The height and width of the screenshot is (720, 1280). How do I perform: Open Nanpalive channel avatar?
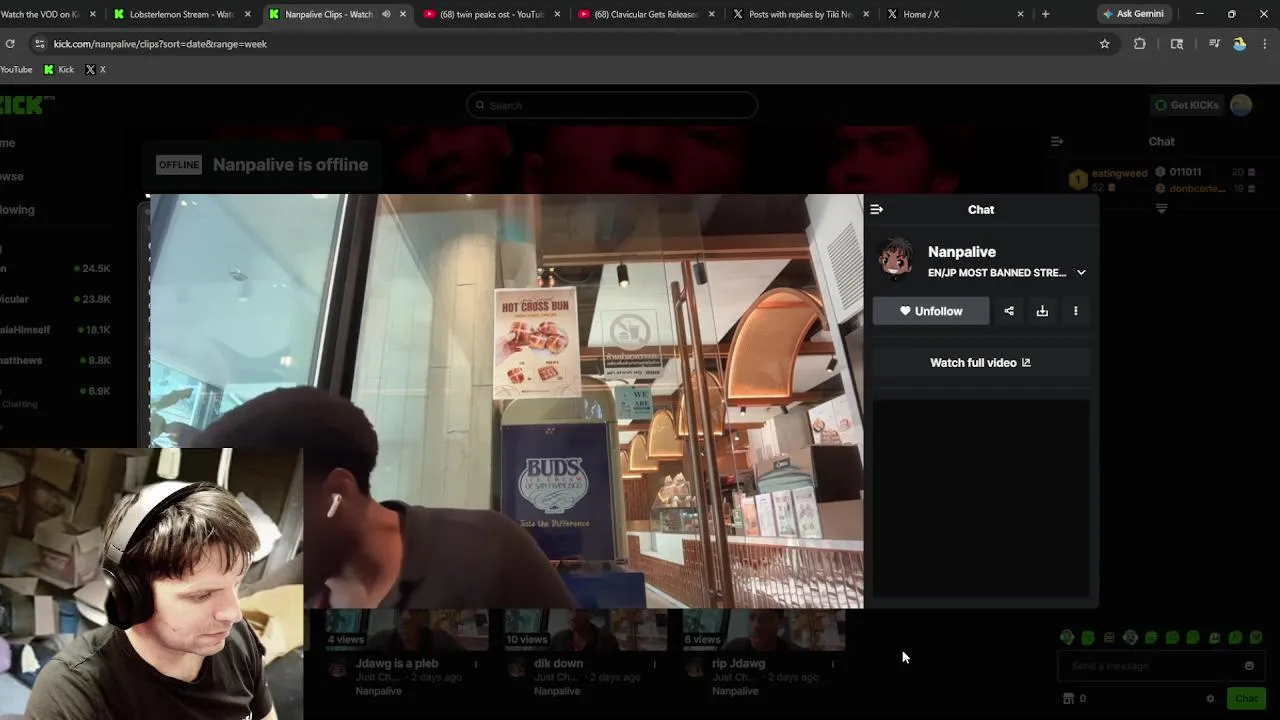[x=896, y=259]
